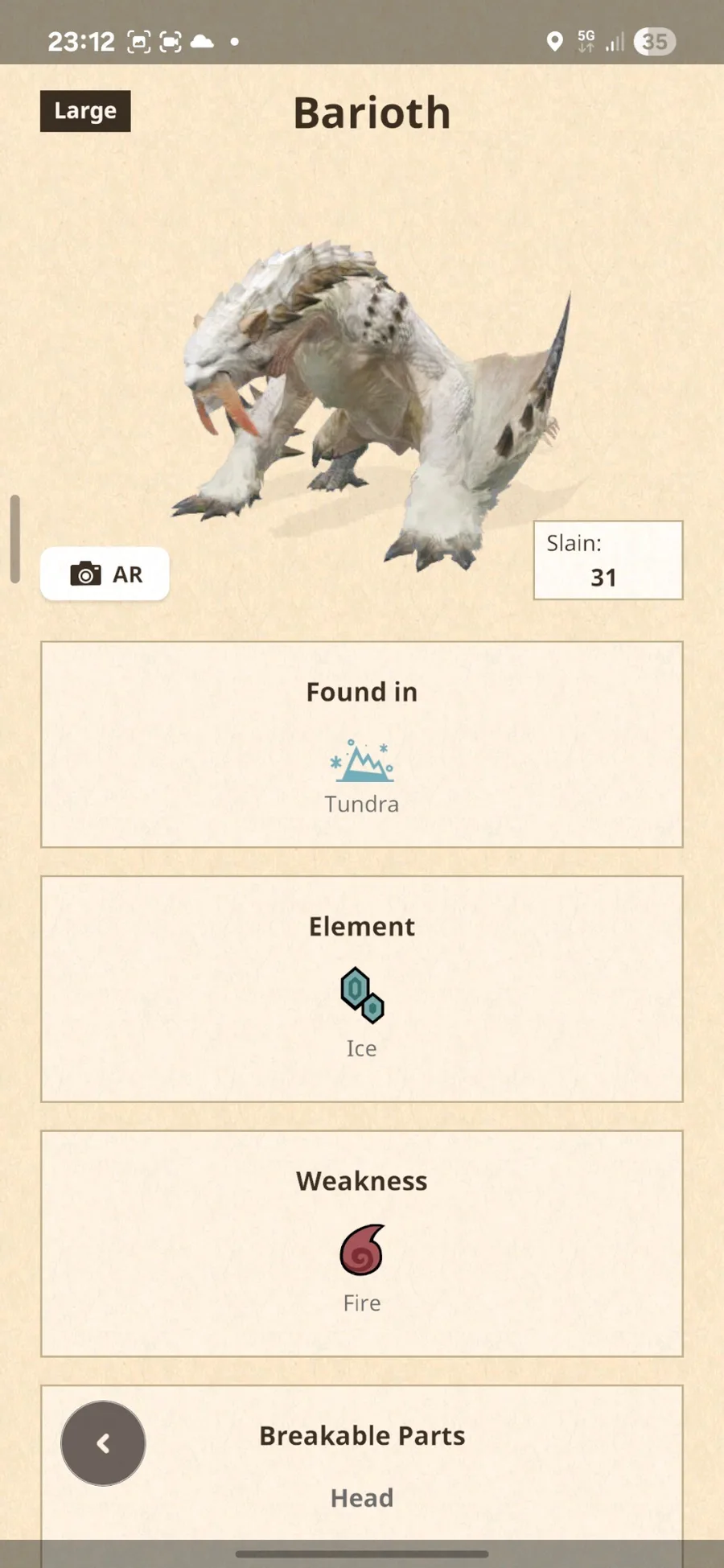Tap the Tundra habitat icon

coord(362,761)
